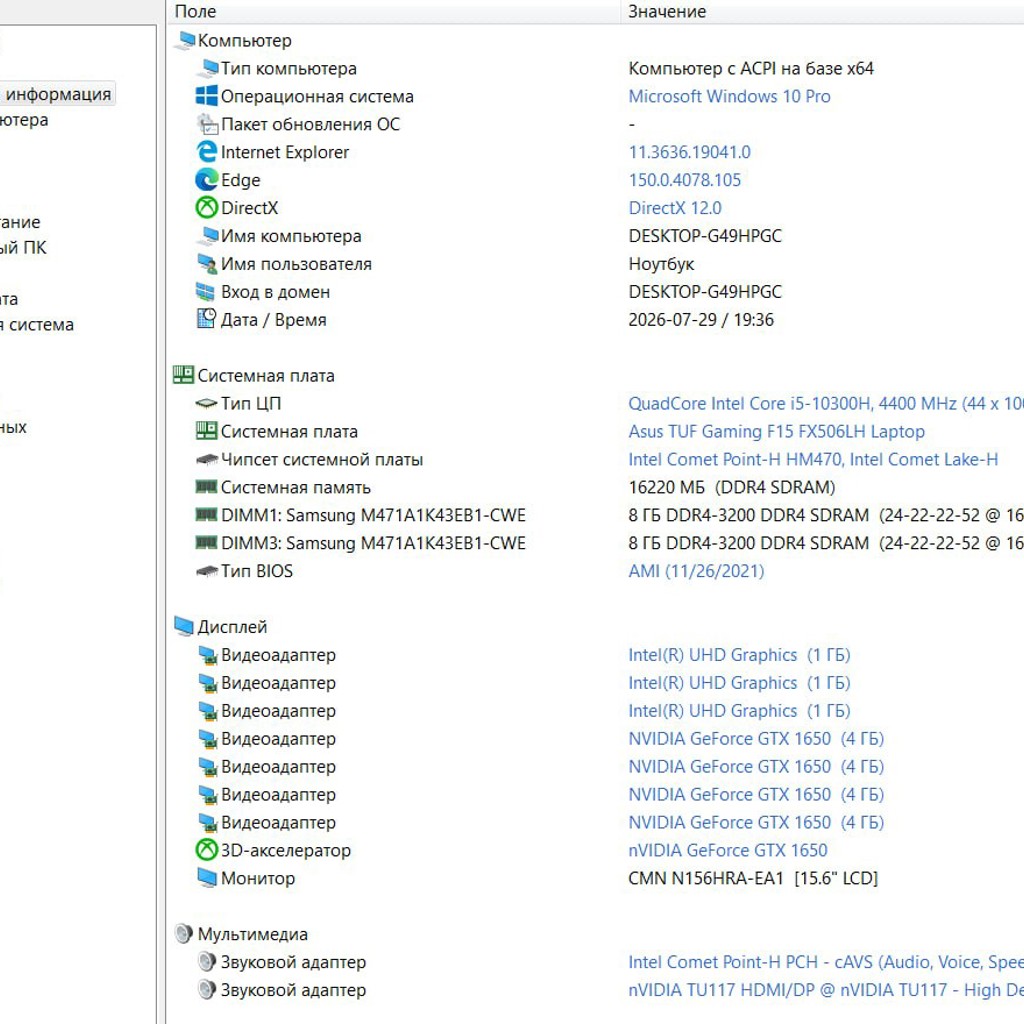Select the Чипсет системной платы row label
This screenshot has width=1024, height=1024.
point(322,460)
